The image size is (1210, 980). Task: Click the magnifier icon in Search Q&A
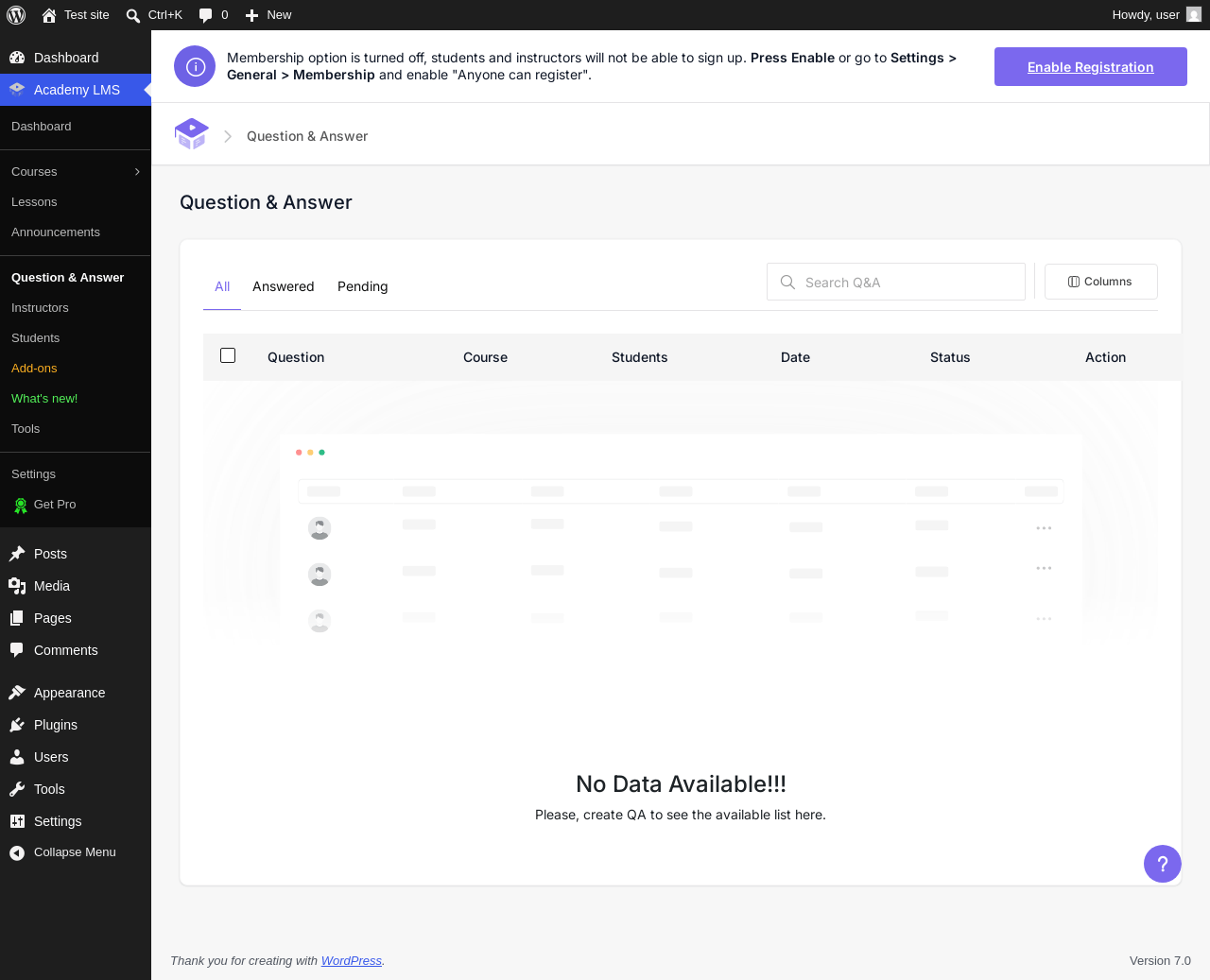coord(787,282)
